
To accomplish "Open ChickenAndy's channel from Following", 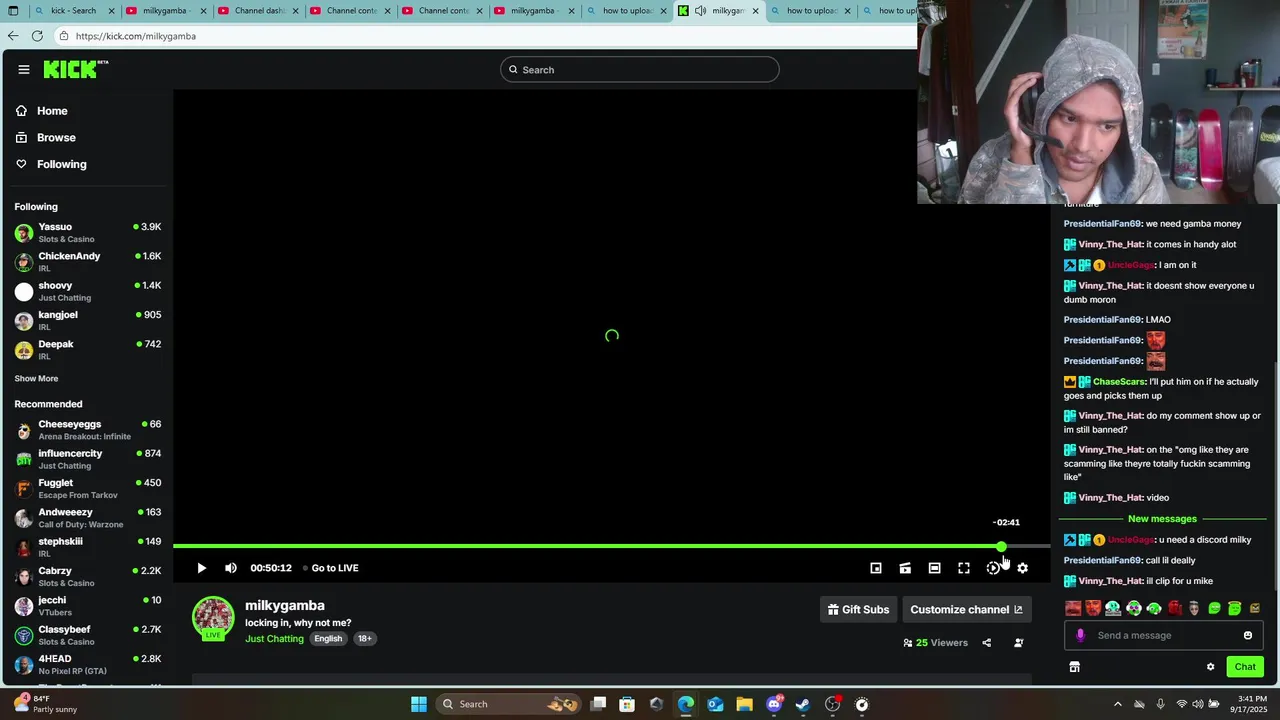I will [88, 262].
